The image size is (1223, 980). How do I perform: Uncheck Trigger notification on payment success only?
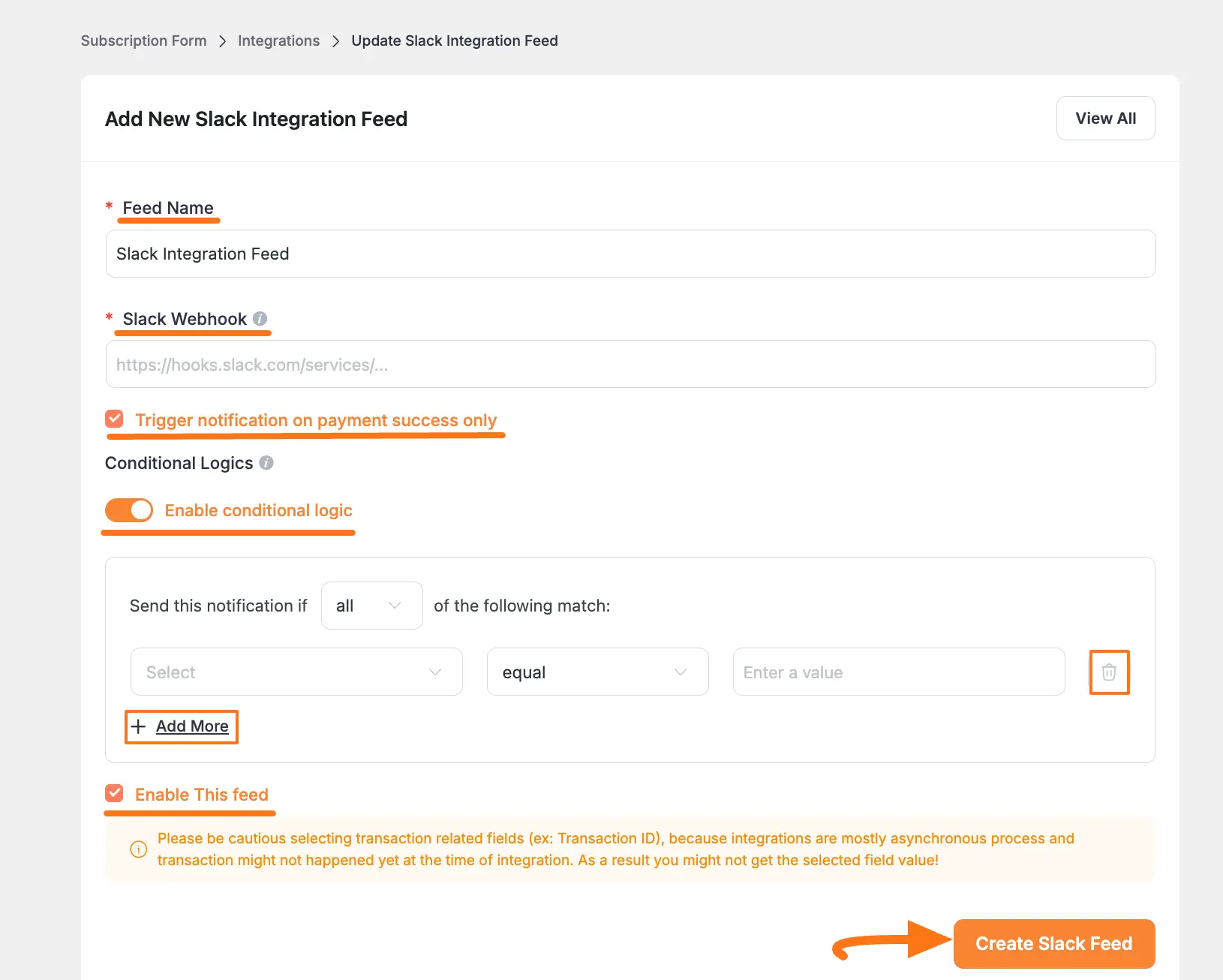coord(115,419)
